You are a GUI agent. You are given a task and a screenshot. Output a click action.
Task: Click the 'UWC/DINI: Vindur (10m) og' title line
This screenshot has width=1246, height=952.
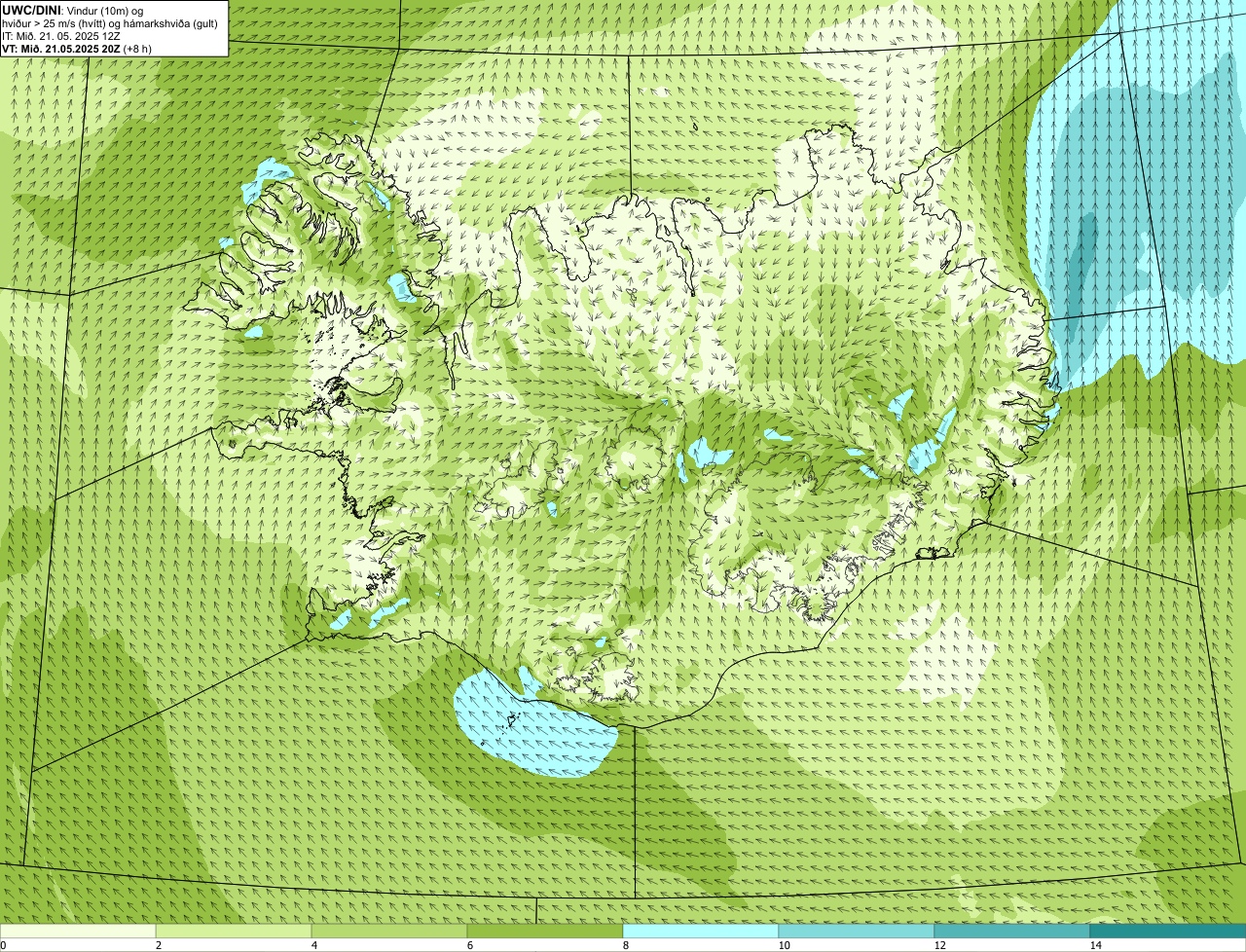(x=73, y=10)
